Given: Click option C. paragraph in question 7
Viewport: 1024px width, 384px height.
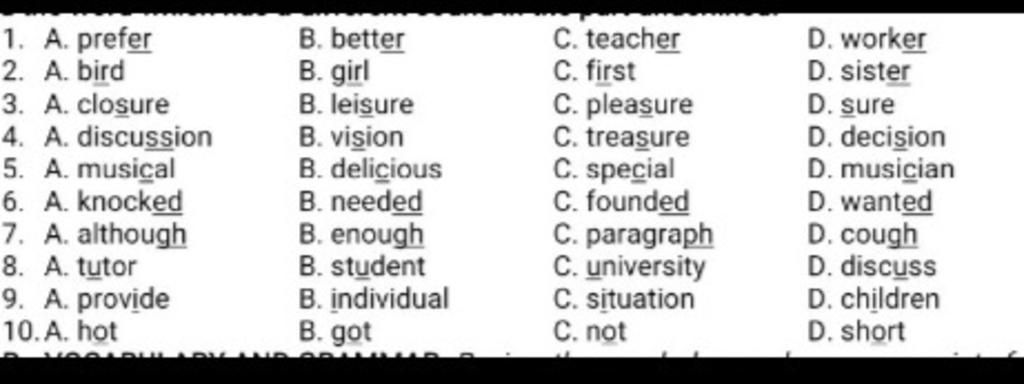Looking at the screenshot, I should 633,234.
